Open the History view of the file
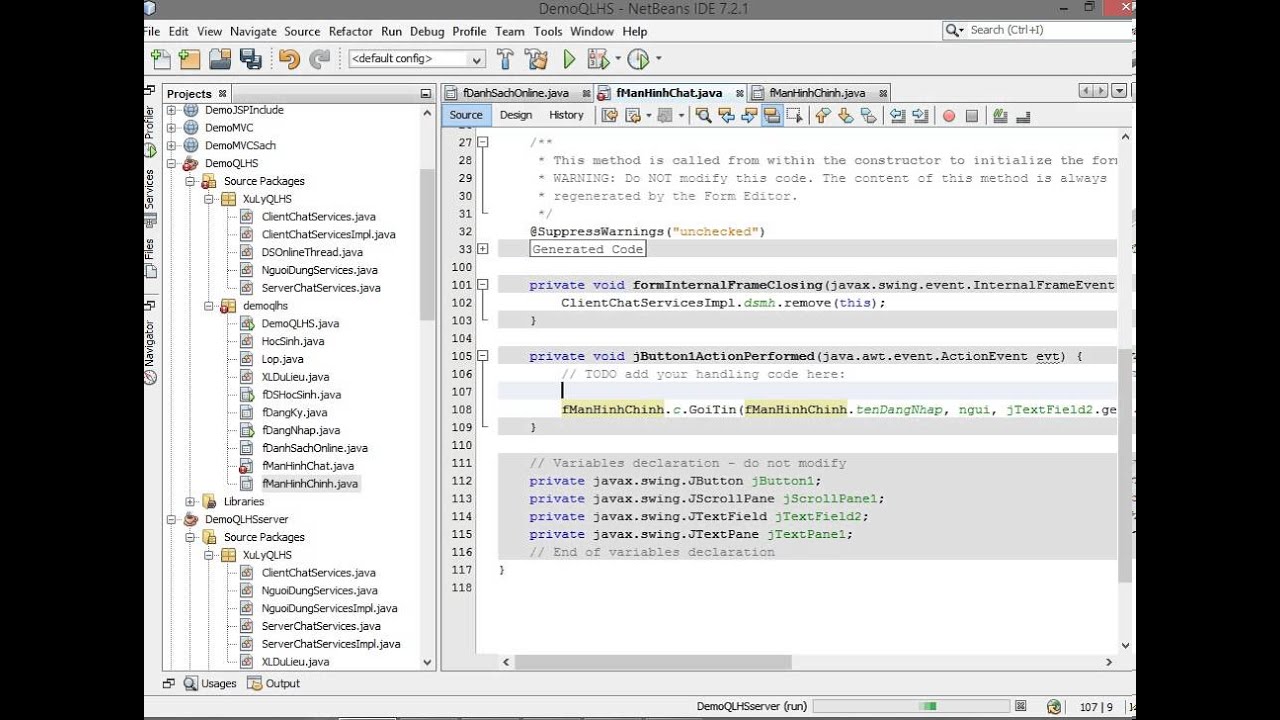1280x720 pixels. pos(566,115)
